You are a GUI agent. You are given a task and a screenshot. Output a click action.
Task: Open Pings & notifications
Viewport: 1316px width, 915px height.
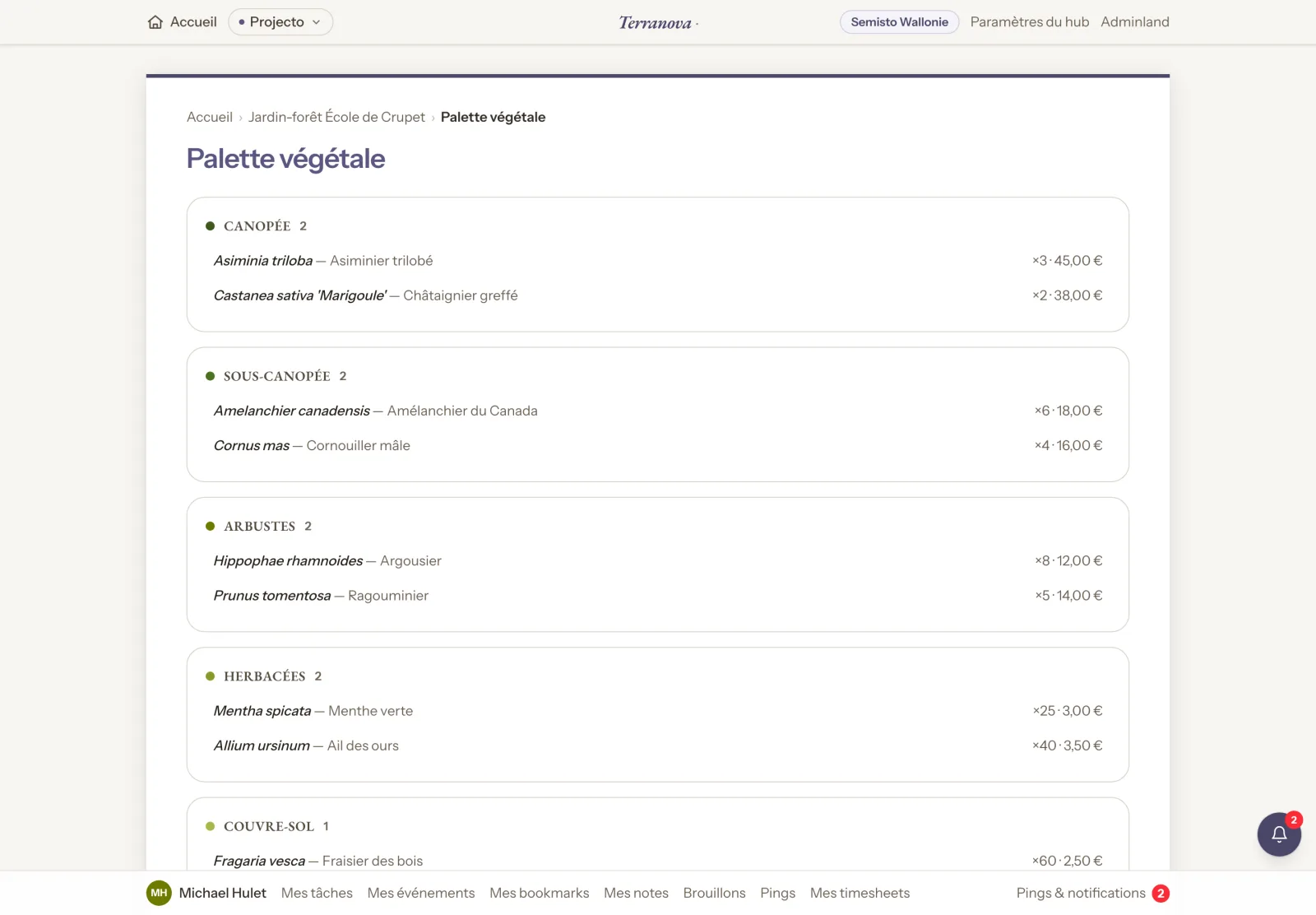coord(1080,893)
